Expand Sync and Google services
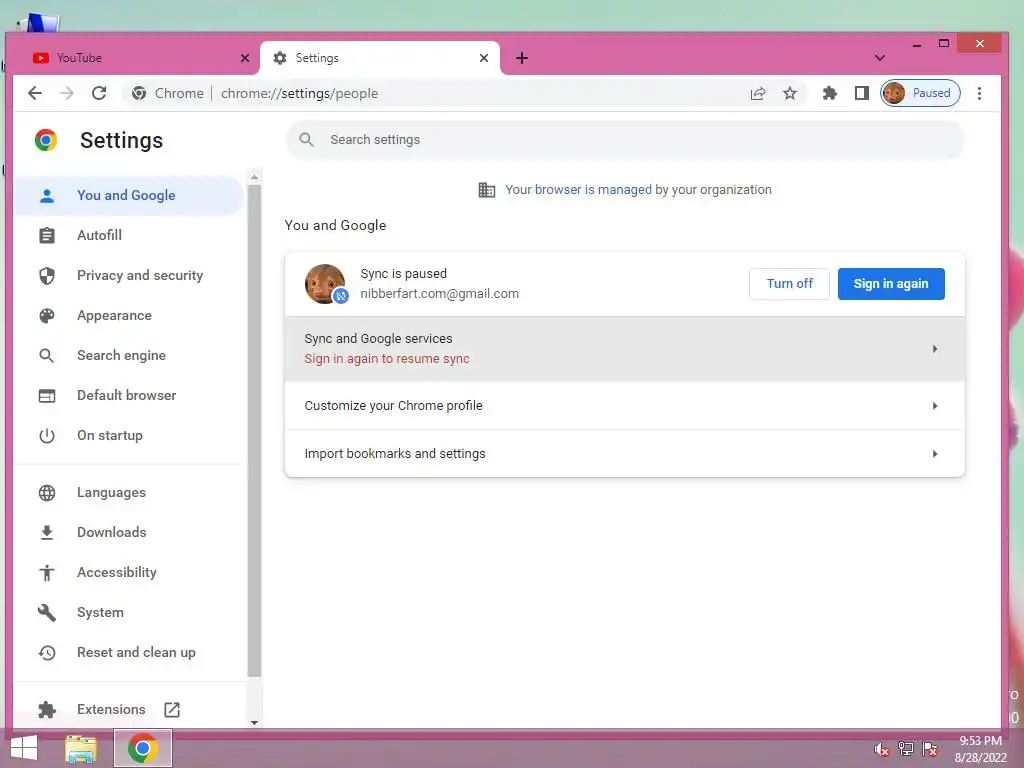The height and width of the screenshot is (768, 1024). (625, 349)
